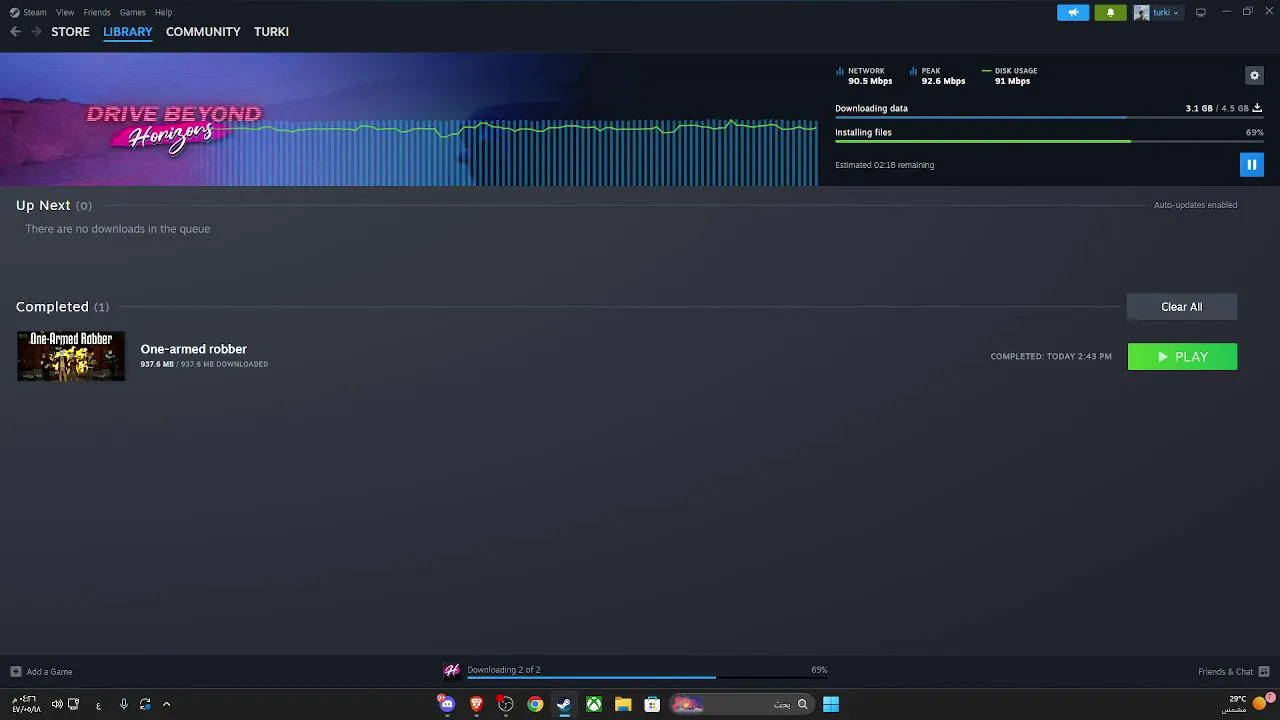The width and height of the screenshot is (1280, 720).
Task: Click the Estimated 02:18 remaining text
Action: [x=884, y=165]
